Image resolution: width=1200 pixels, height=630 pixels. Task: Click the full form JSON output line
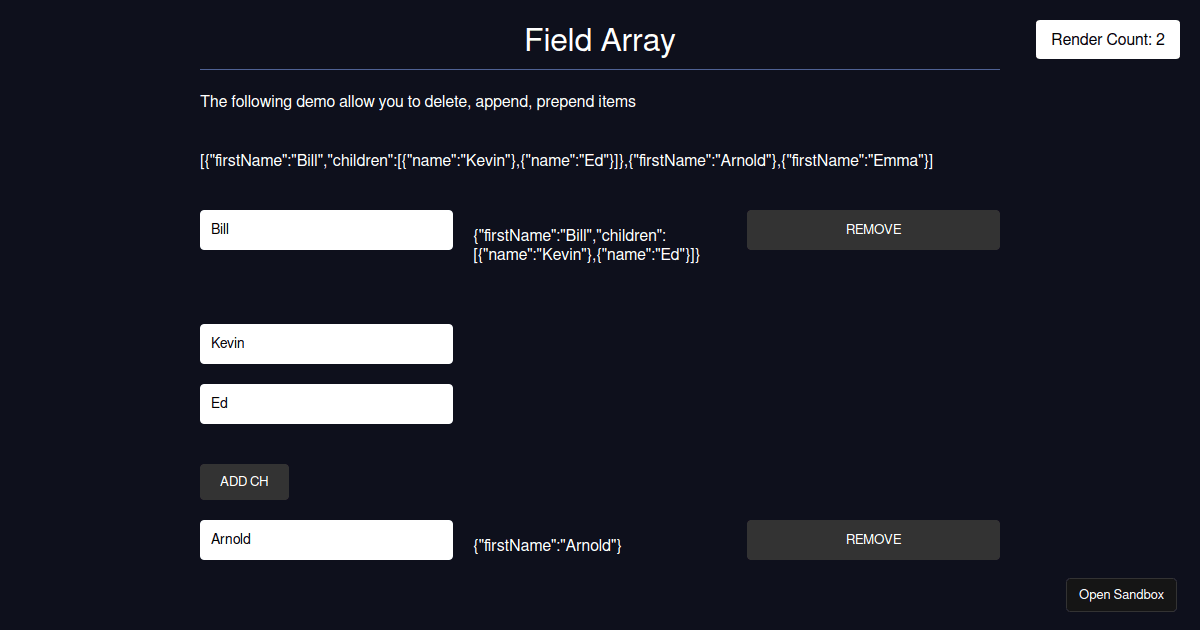coord(566,161)
